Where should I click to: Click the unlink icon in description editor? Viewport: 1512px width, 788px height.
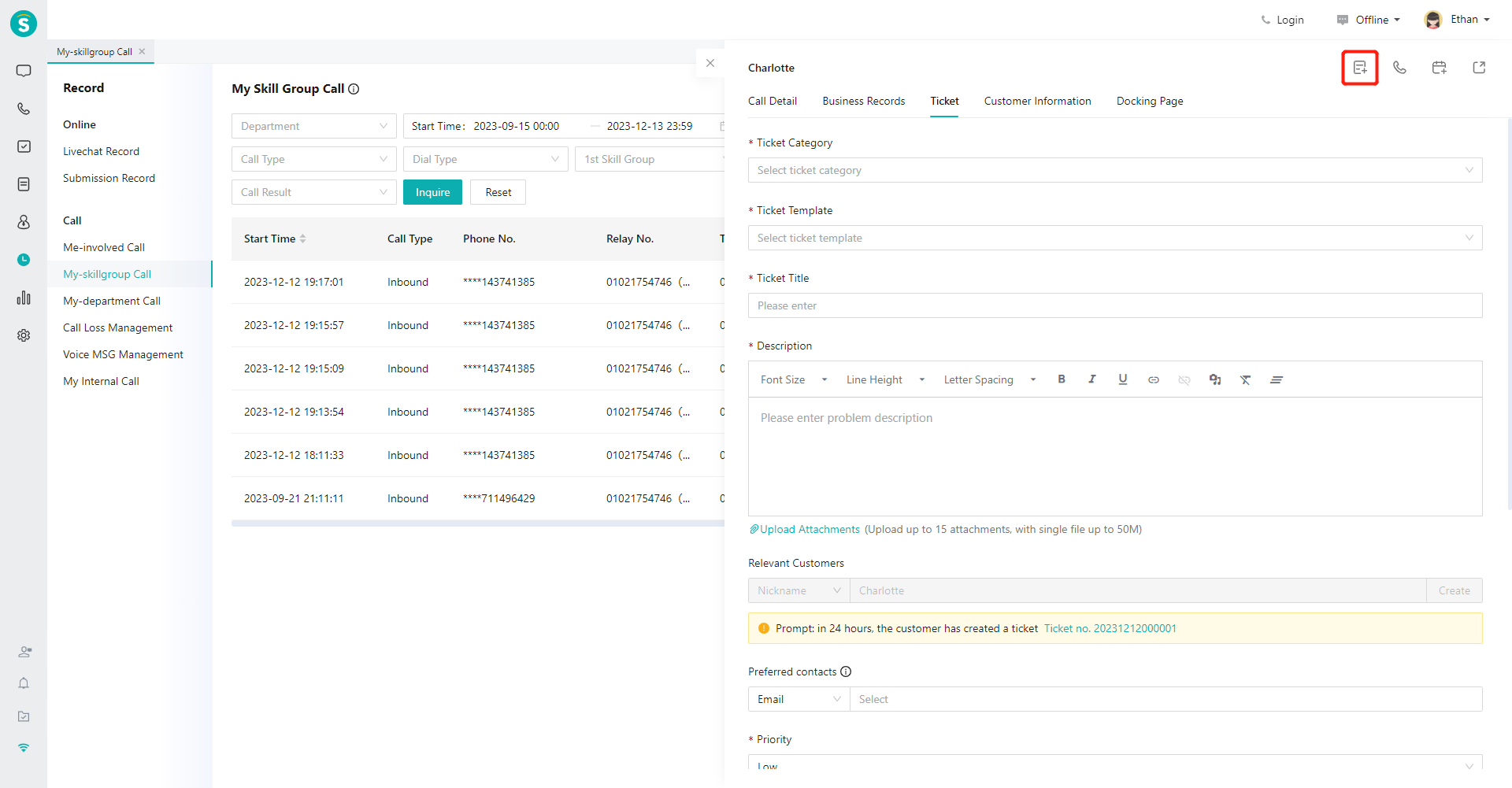pos(1184,380)
